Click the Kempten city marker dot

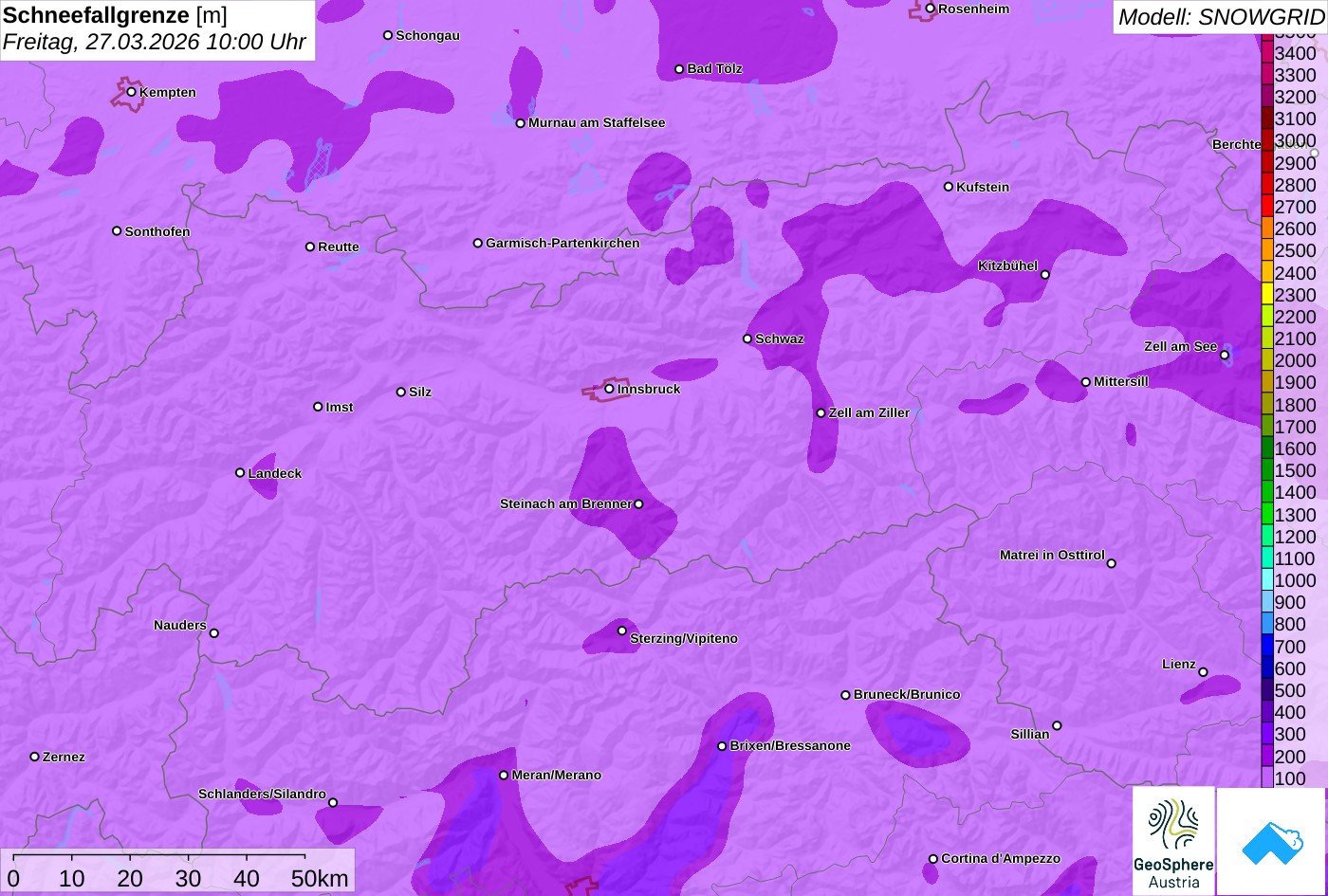(x=132, y=92)
